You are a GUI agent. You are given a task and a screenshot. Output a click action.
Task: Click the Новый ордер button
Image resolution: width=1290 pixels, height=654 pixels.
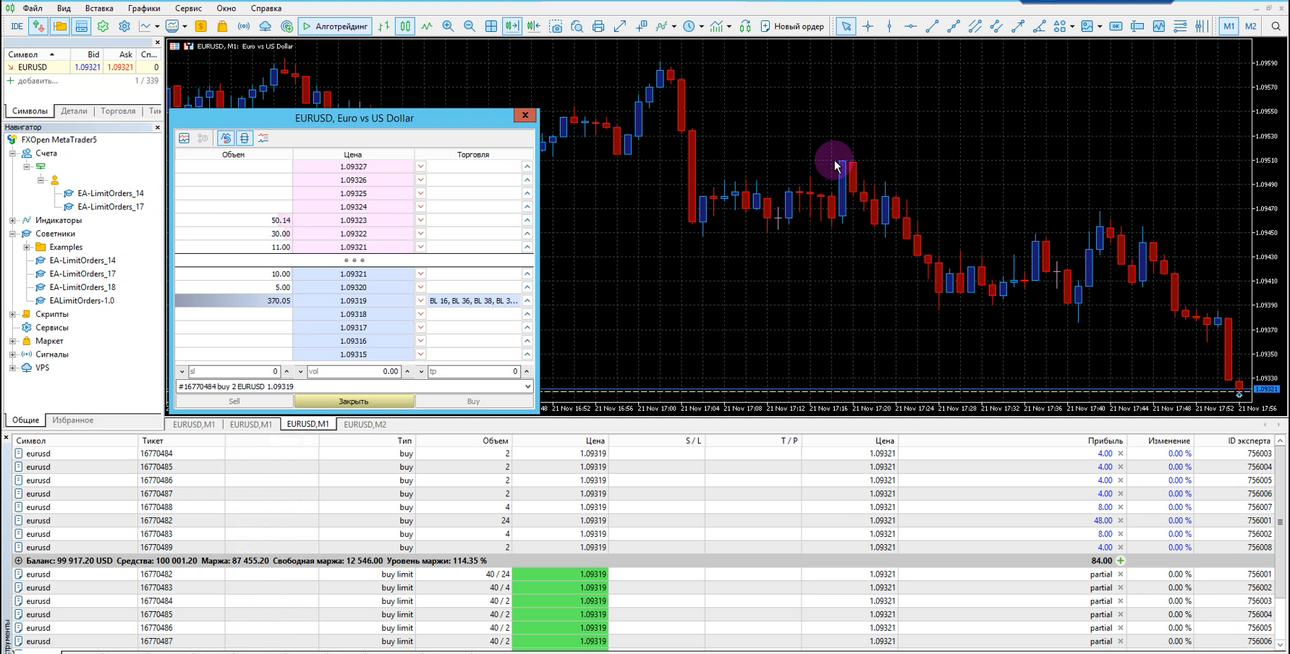(x=792, y=26)
